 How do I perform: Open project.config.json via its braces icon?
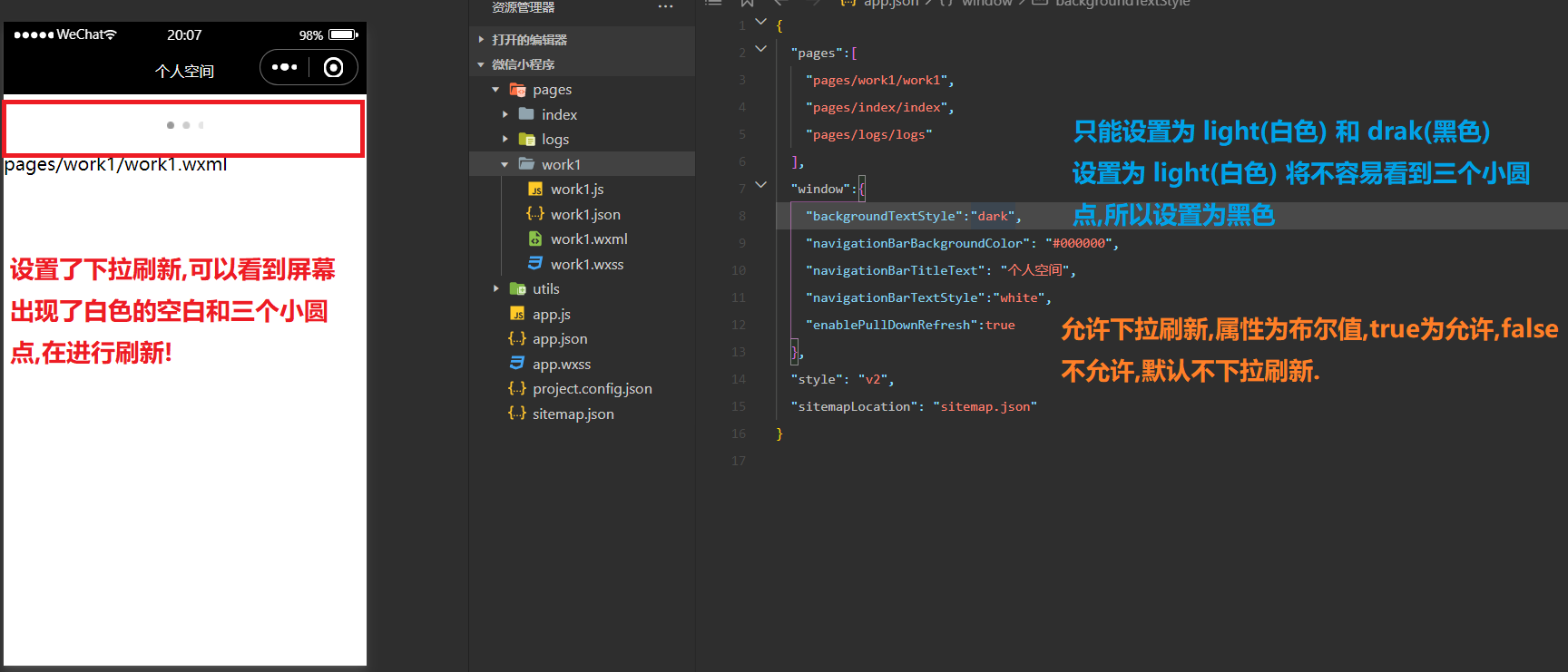click(x=517, y=388)
